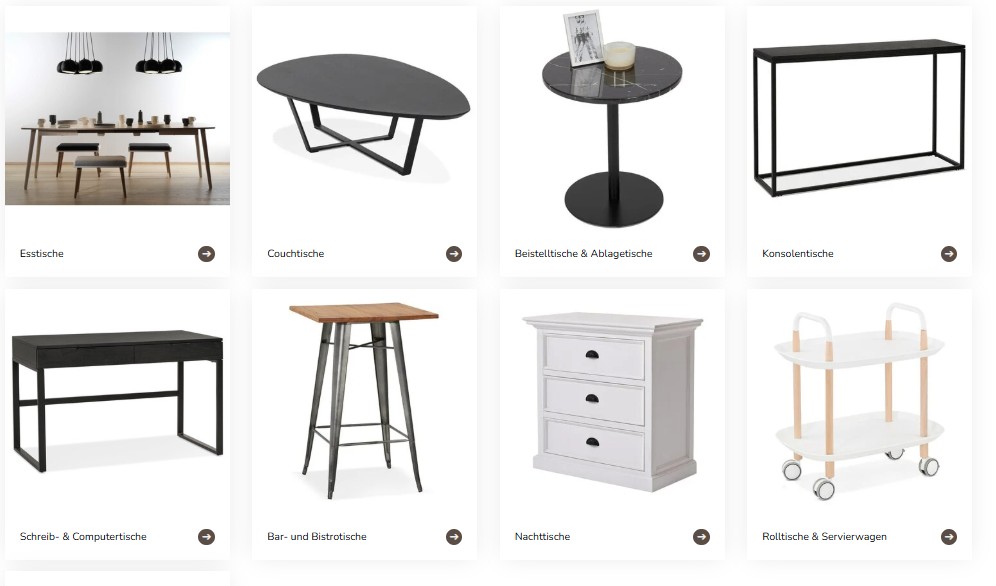Open the Esstische category link
This screenshot has height=586, width=996.
pos(42,253)
